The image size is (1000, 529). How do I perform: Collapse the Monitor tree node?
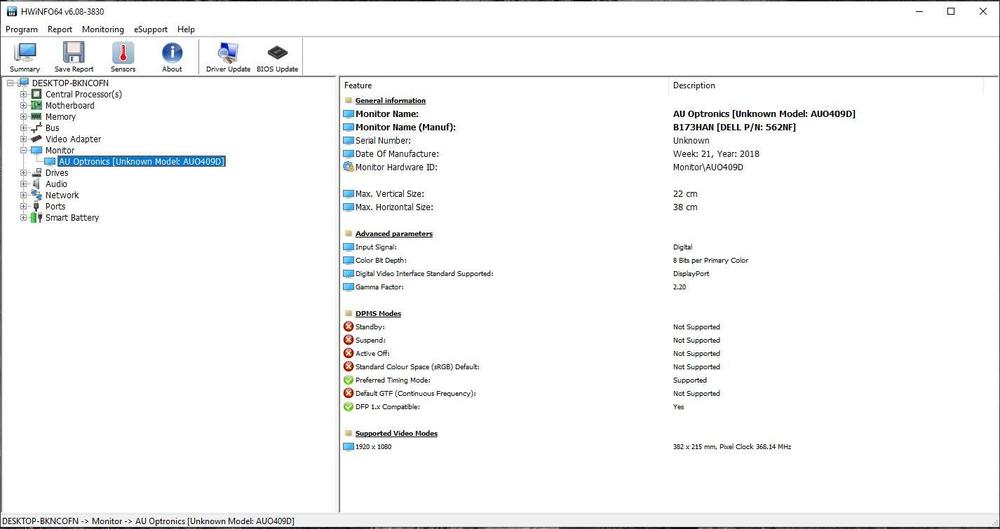(23, 150)
